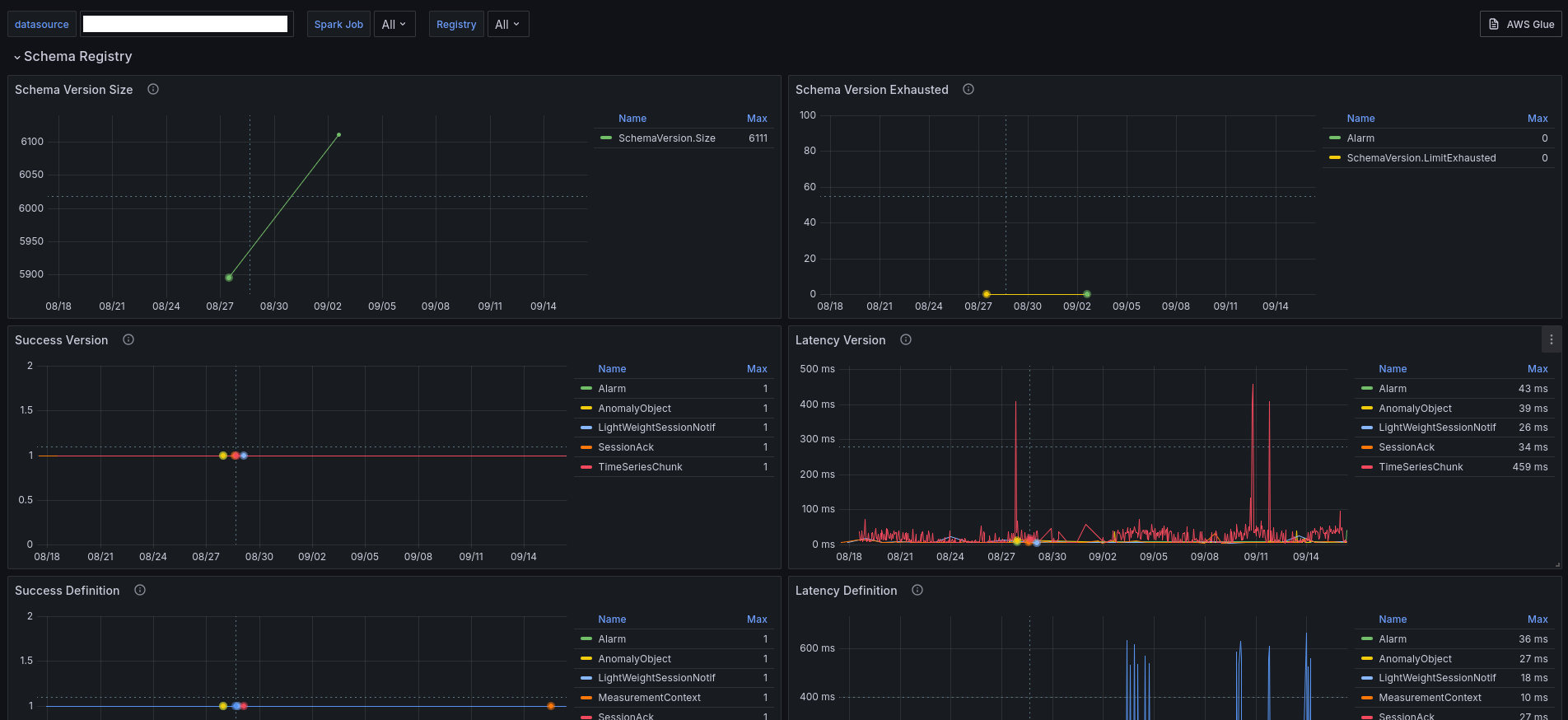Sort Latency Version legend by Name
Image resolution: width=1568 pixels, height=720 pixels.
1393,369
